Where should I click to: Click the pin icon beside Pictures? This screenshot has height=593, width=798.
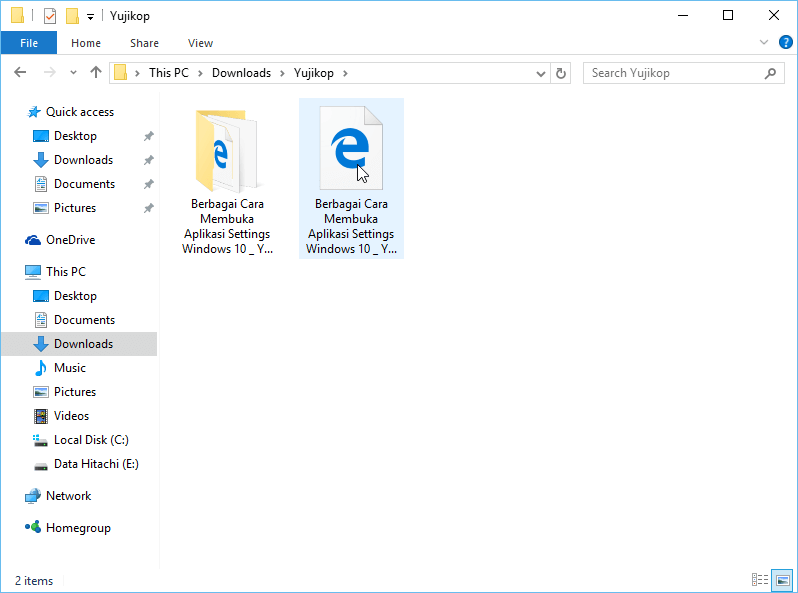tap(149, 208)
